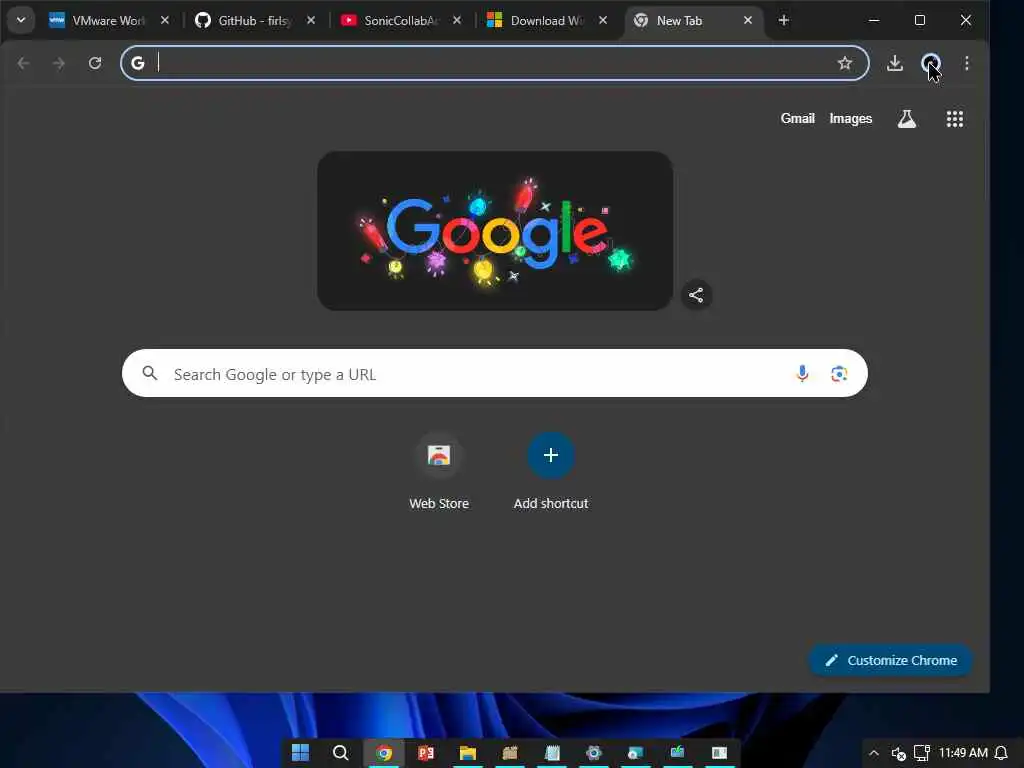1024x768 pixels.
Task: Click the network tray icon
Action: (921, 754)
